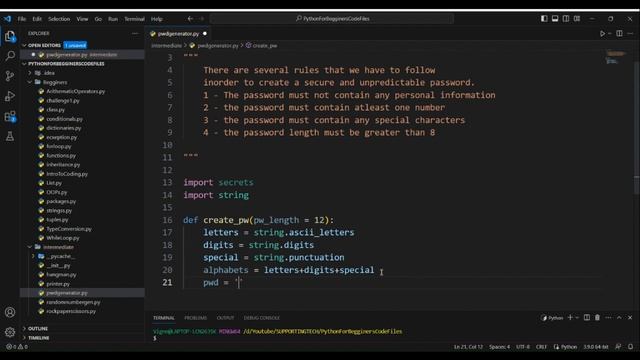
Task: Open the Extensions view
Action: pyautogui.click(x=10, y=116)
